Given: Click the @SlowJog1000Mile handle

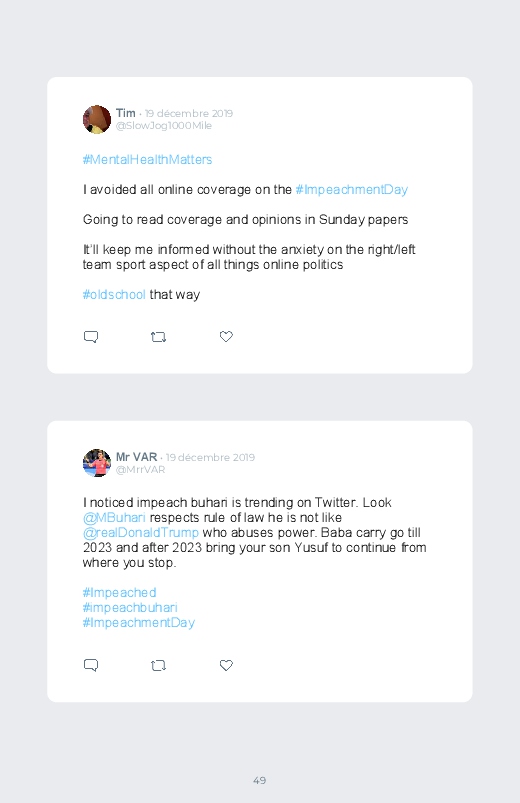Looking at the screenshot, I should coord(164,126).
